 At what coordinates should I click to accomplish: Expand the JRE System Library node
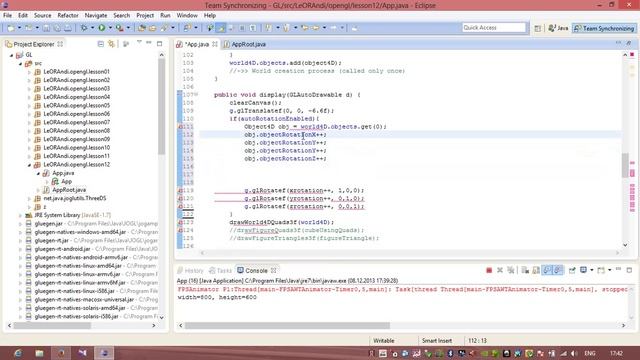(x=20, y=215)
